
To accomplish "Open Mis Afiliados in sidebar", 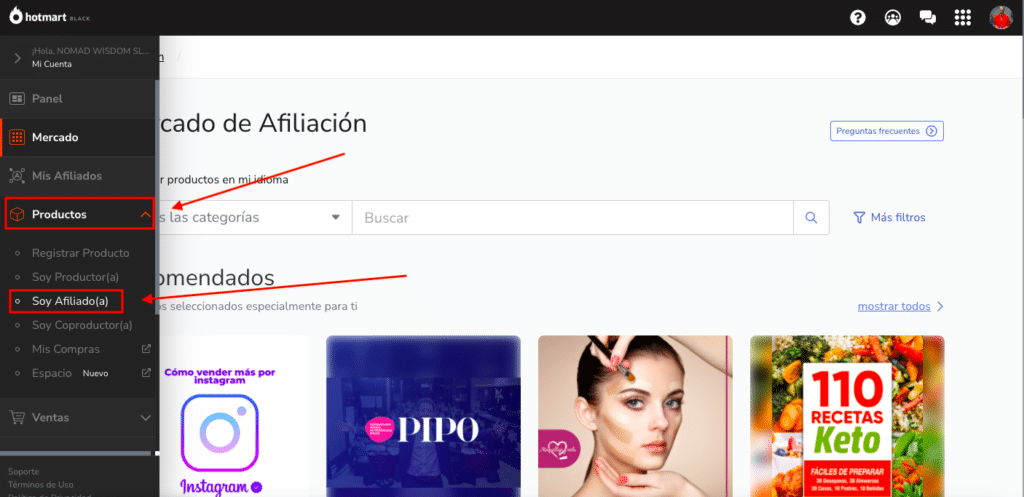I will [66, 176].
